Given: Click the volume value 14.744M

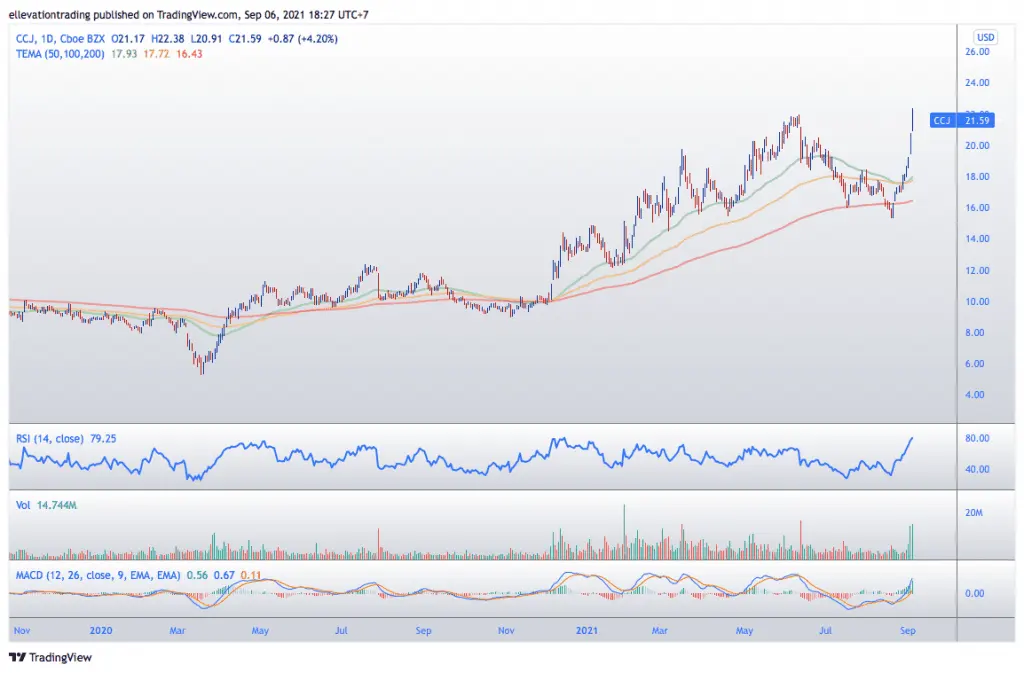Looking at the screenshot, I should [x=57, y=505].
